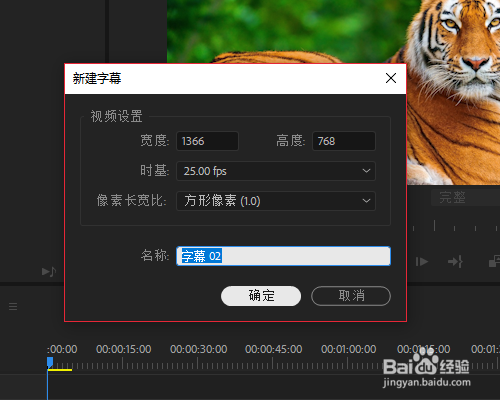The image size is (500, 400).
Task: Click the timeline panel menu icon
Action: point(13,306)
